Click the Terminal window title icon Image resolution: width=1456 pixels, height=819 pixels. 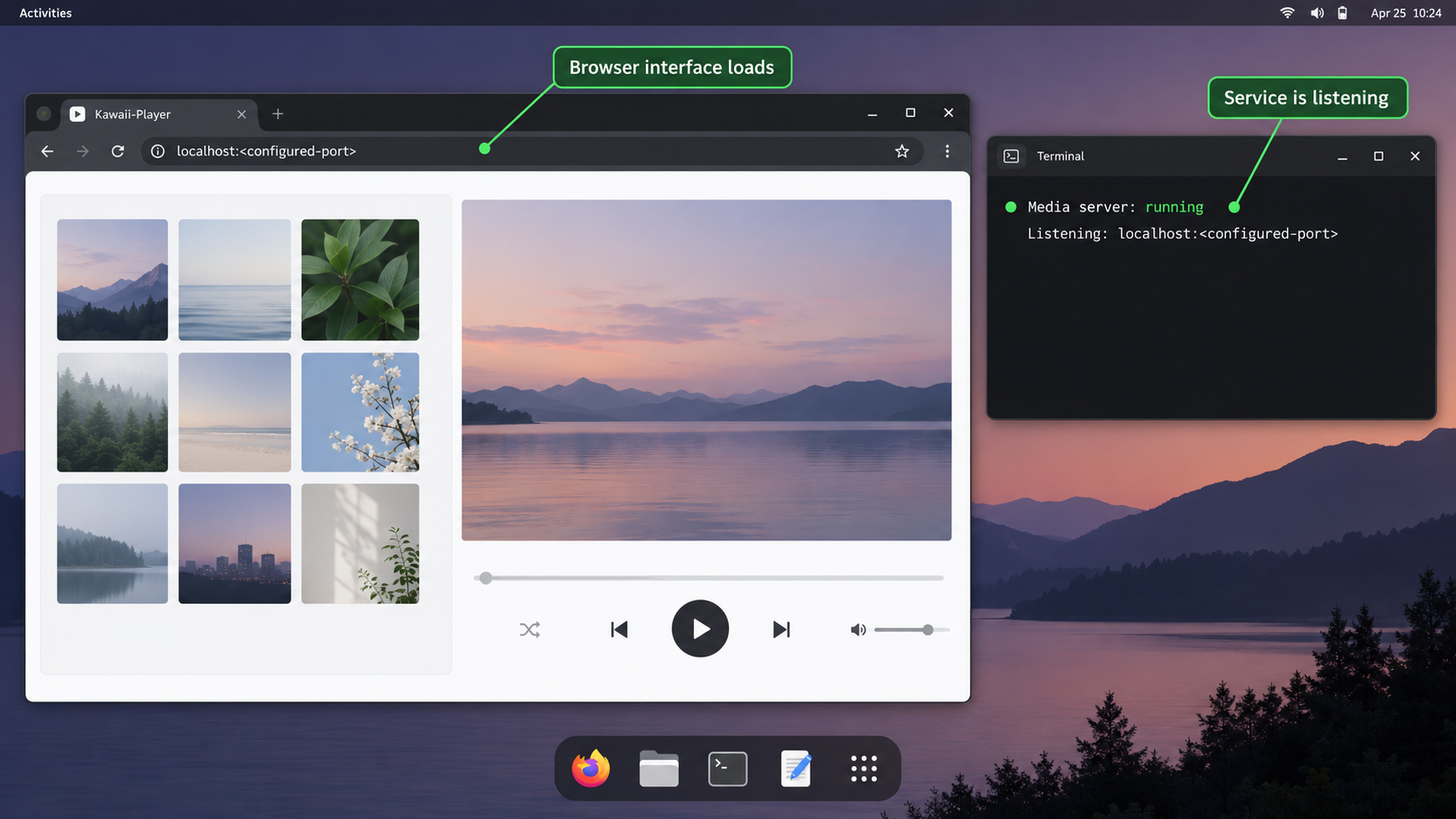coord(1011,156)
